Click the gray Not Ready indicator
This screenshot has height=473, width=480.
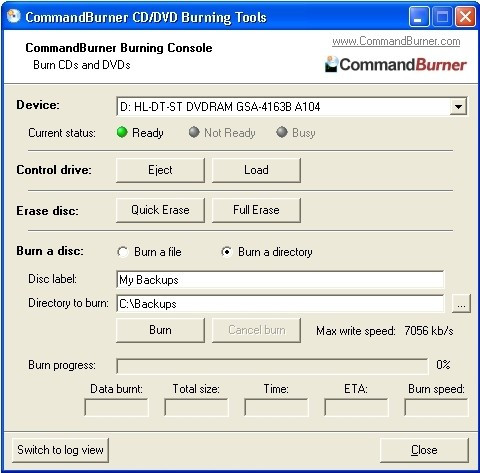tap(194, 132)
